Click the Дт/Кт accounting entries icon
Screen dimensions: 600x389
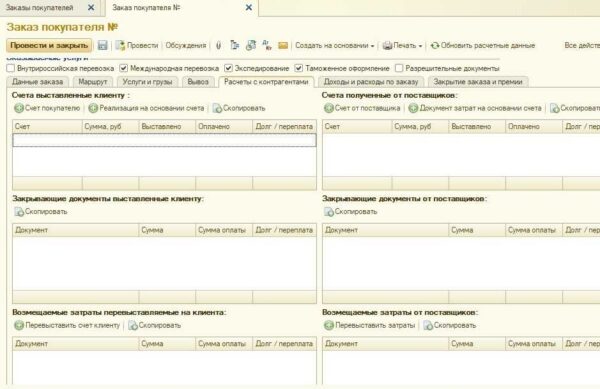267,46
